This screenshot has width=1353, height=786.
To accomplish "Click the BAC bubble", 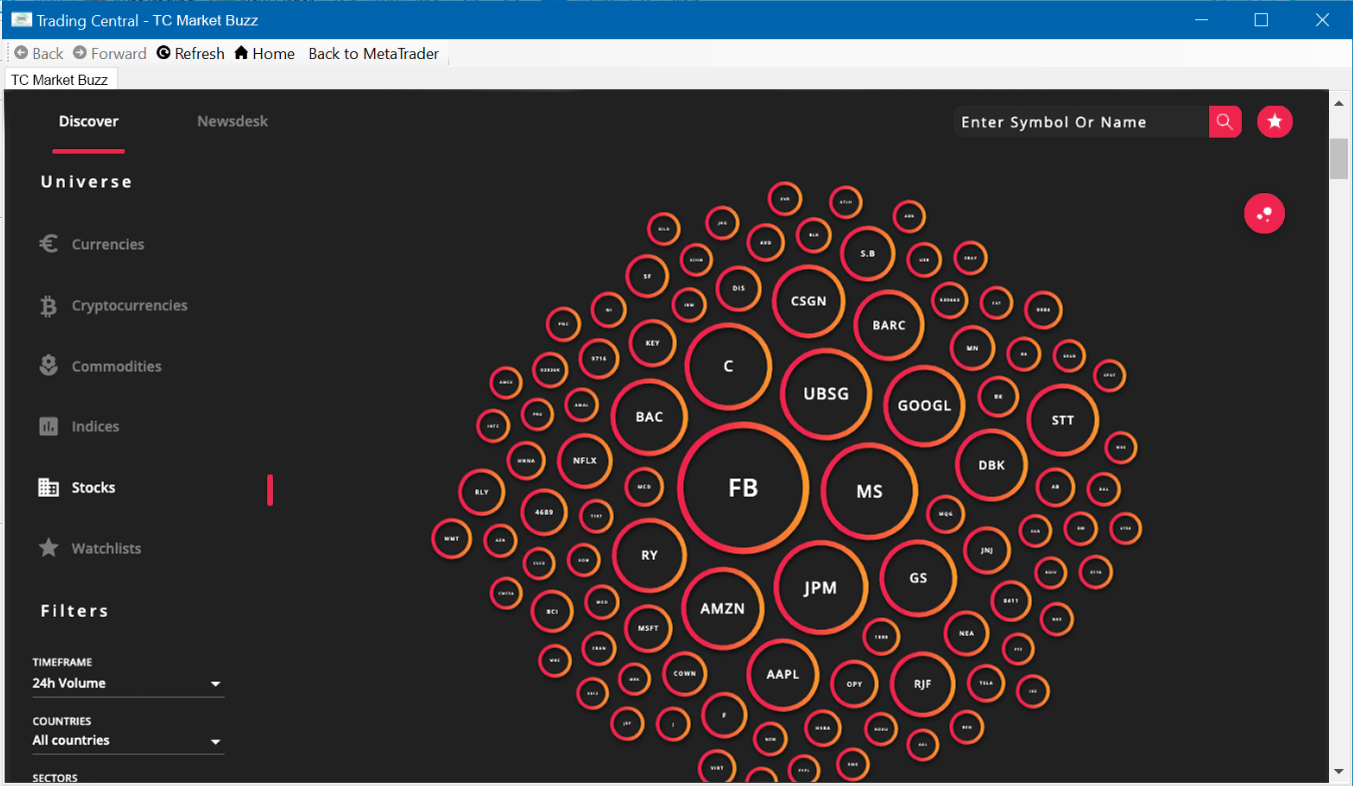I will (649, 417).
